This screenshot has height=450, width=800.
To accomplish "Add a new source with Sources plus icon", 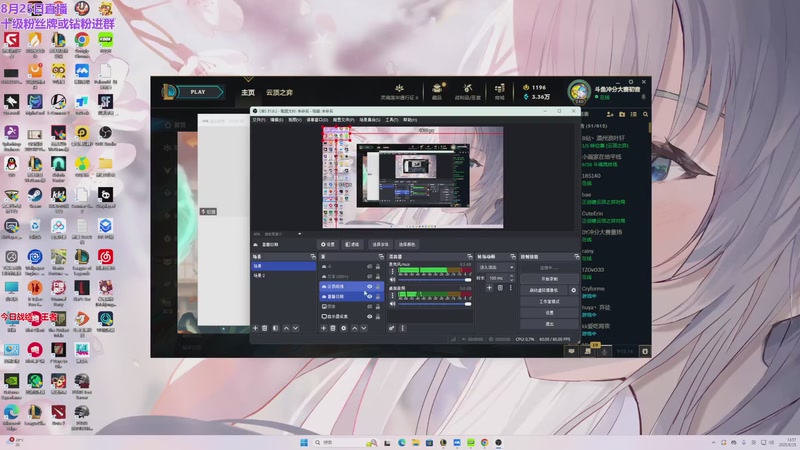I will tap(323, 328).
